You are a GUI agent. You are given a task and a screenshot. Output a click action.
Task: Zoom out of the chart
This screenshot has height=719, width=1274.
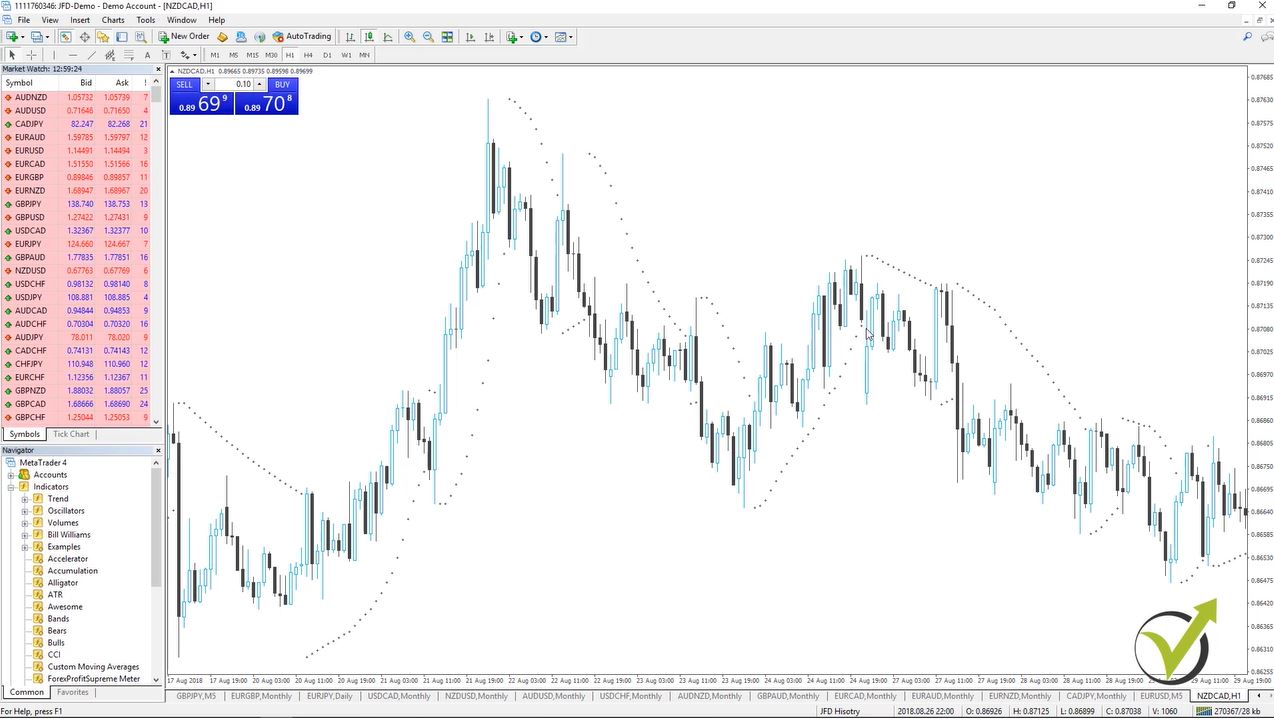pyautogui.click(x=428, y=37)
